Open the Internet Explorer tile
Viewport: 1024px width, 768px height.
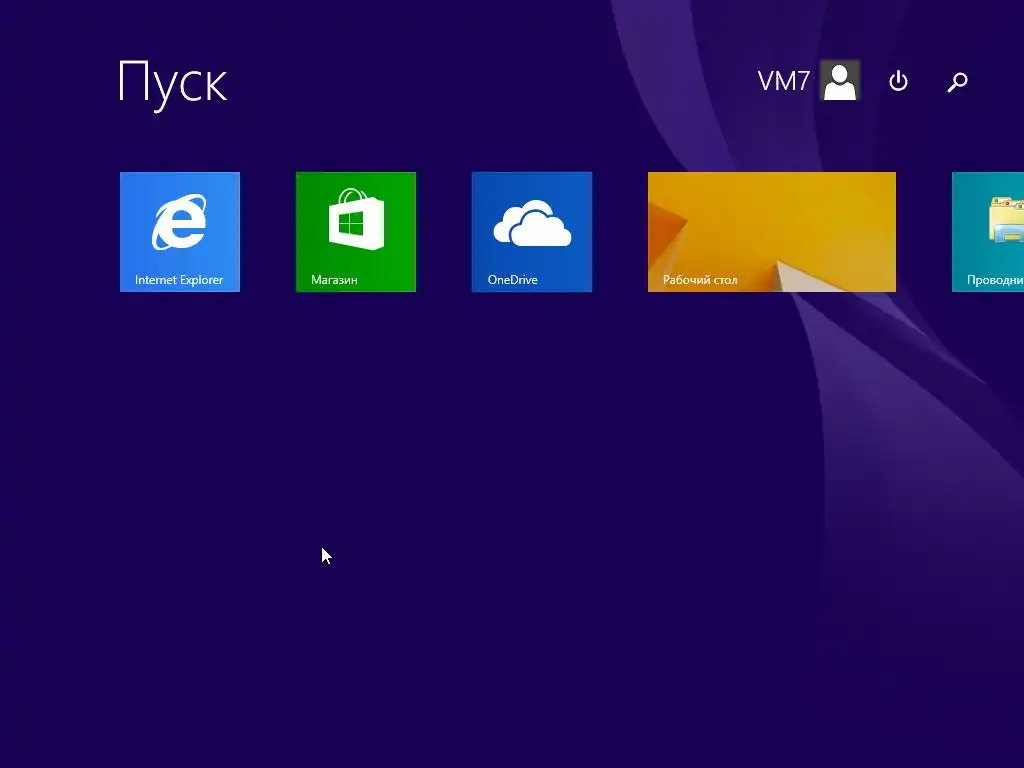pos(180,232)
